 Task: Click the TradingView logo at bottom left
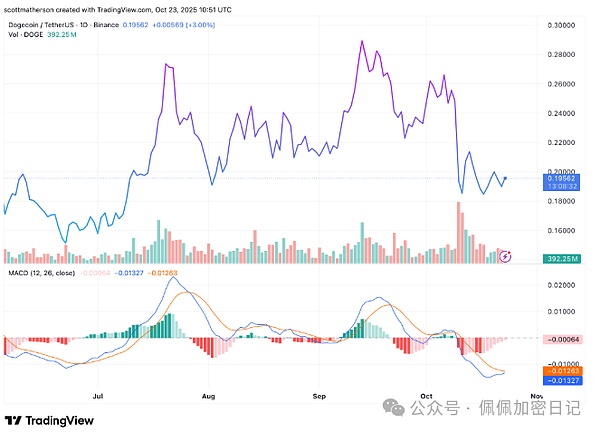[58, 419]
